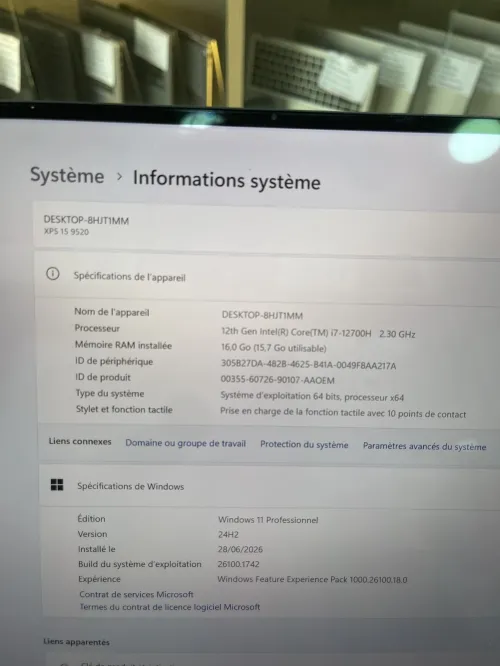Select the tactile 10 points de contact value
500x666 pixels.
pyautogui.click(x=343, y=413)
